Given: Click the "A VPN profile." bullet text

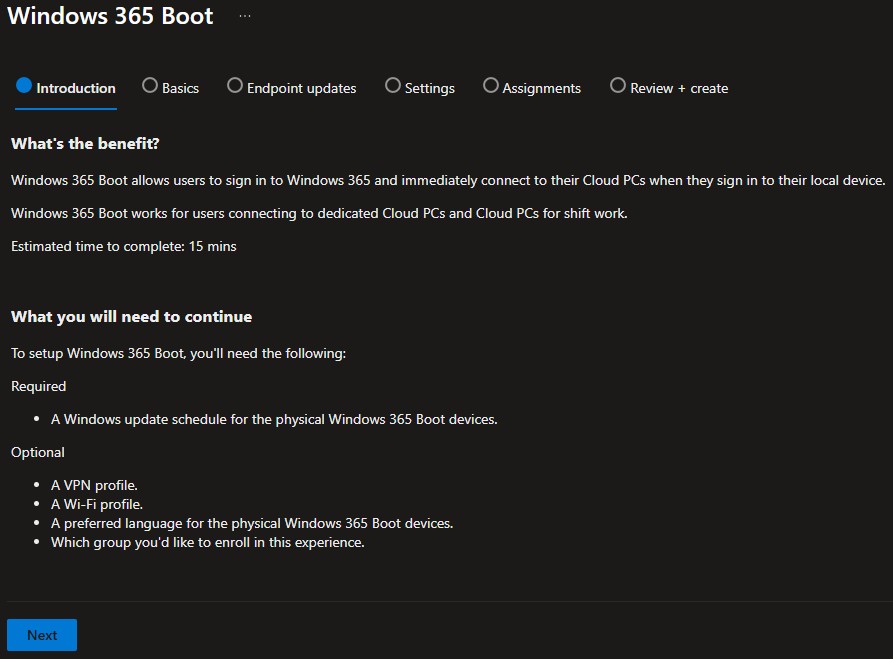Looking at the screenshot, I should [94, 485].
